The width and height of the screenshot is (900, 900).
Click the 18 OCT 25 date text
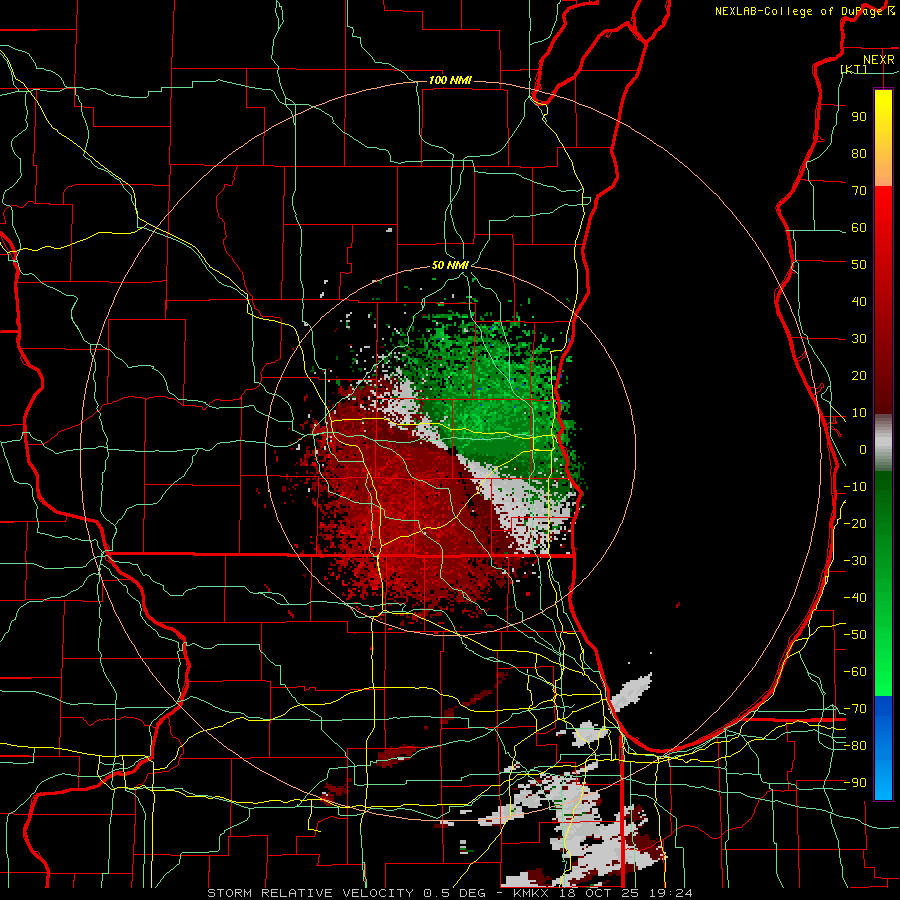600,893
